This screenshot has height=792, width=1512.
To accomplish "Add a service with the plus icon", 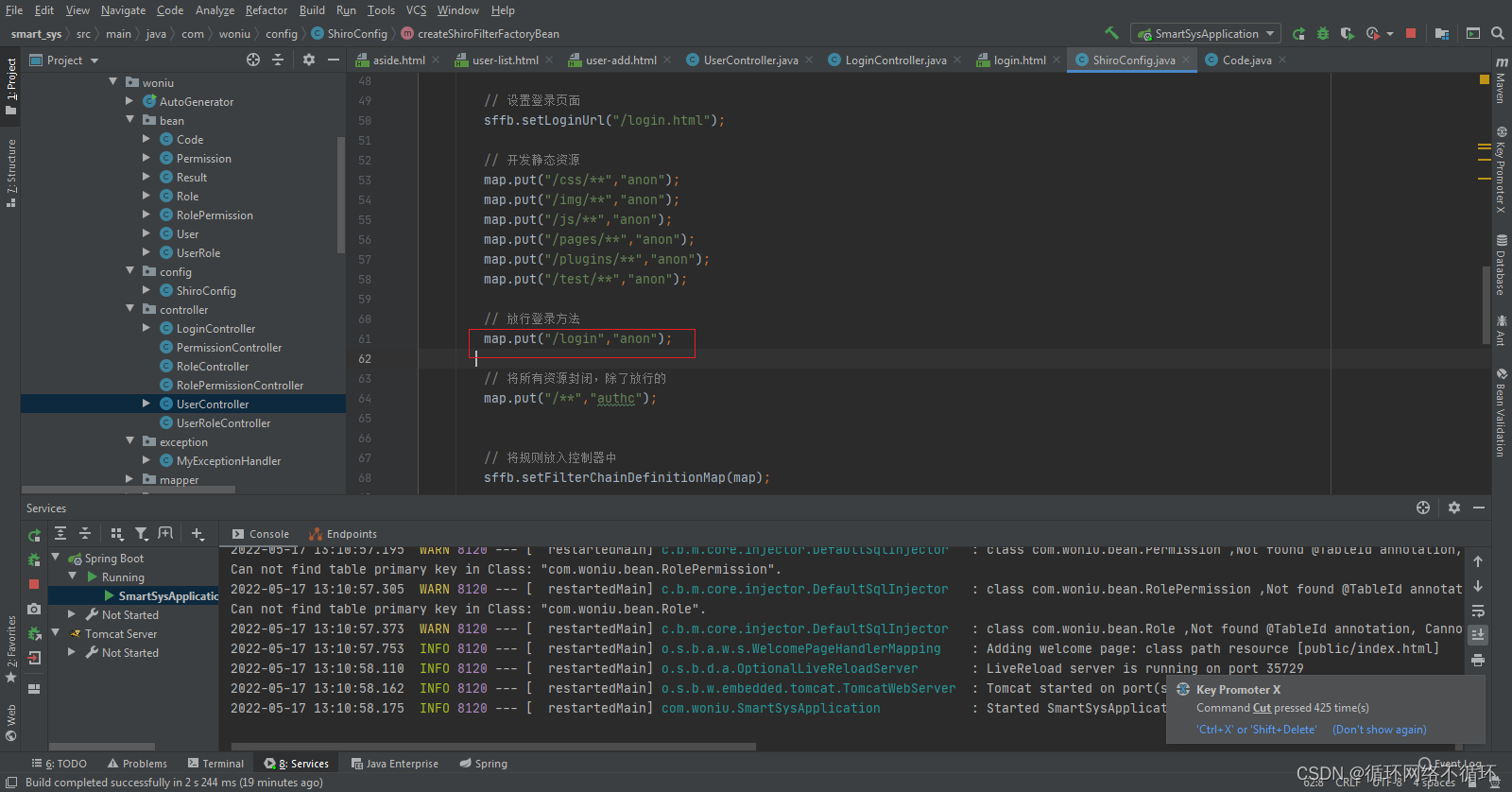I will tap(198, 534).
